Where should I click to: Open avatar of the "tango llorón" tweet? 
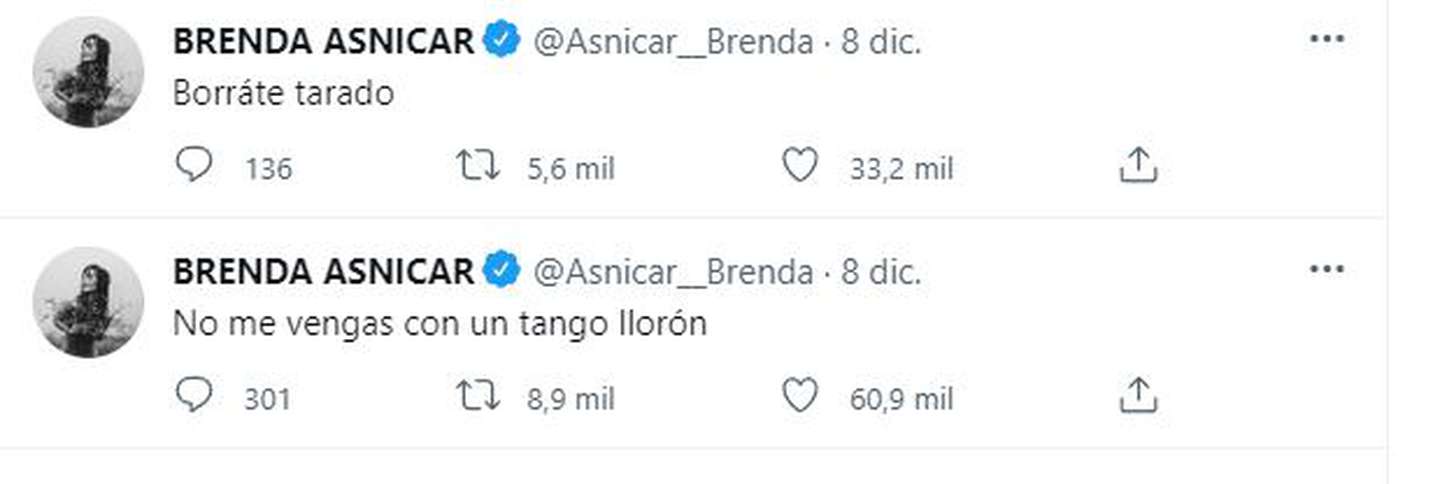pos(88,302)
